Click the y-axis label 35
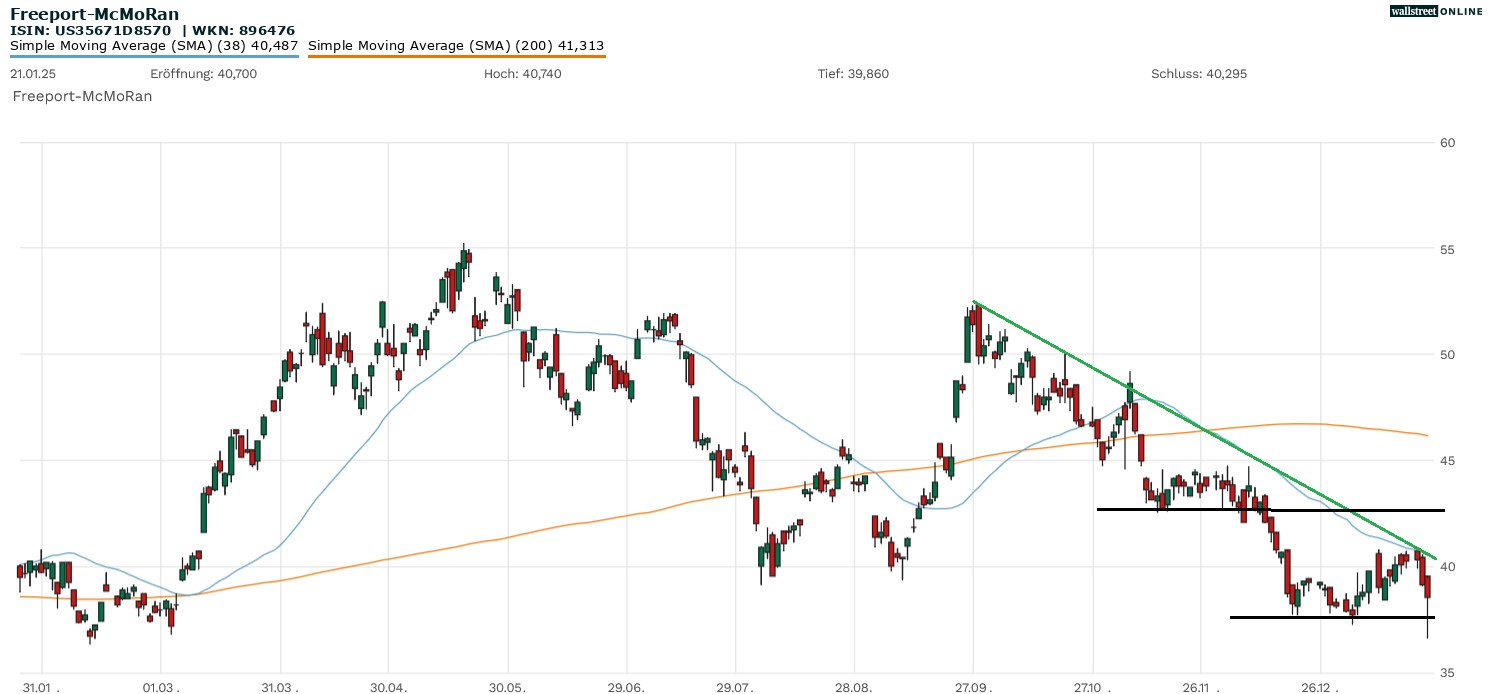 click(1448, 673)
